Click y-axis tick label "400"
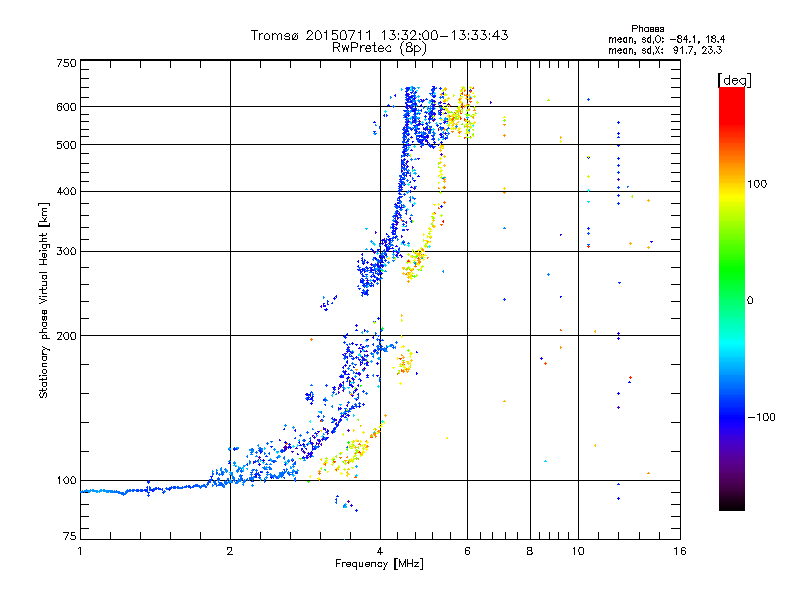This screenshot has height=600, width=800. pyautogui.click(x=66, y=192)
